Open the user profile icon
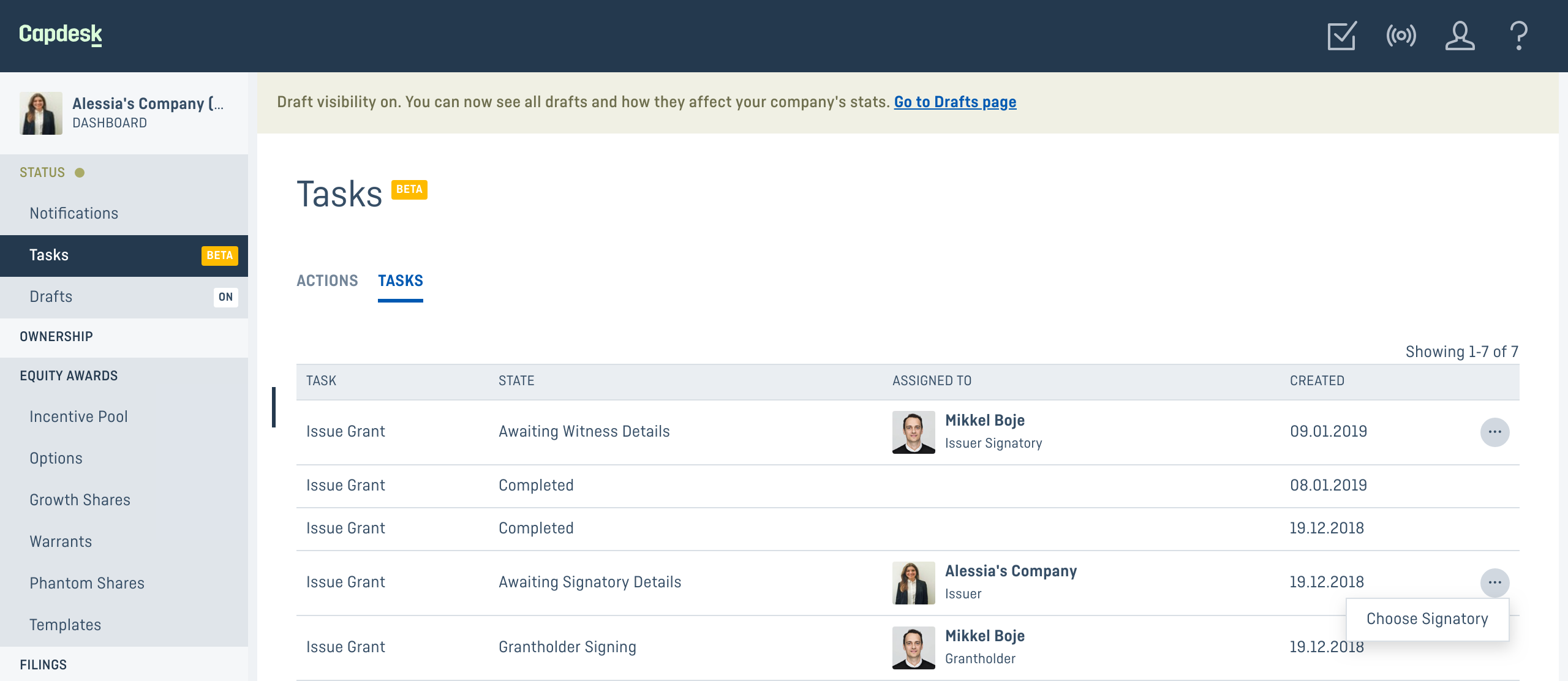 (1460, 36)
